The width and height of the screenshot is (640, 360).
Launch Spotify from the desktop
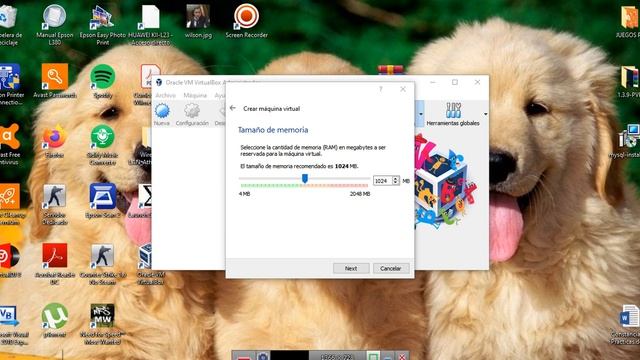point(102,81)
